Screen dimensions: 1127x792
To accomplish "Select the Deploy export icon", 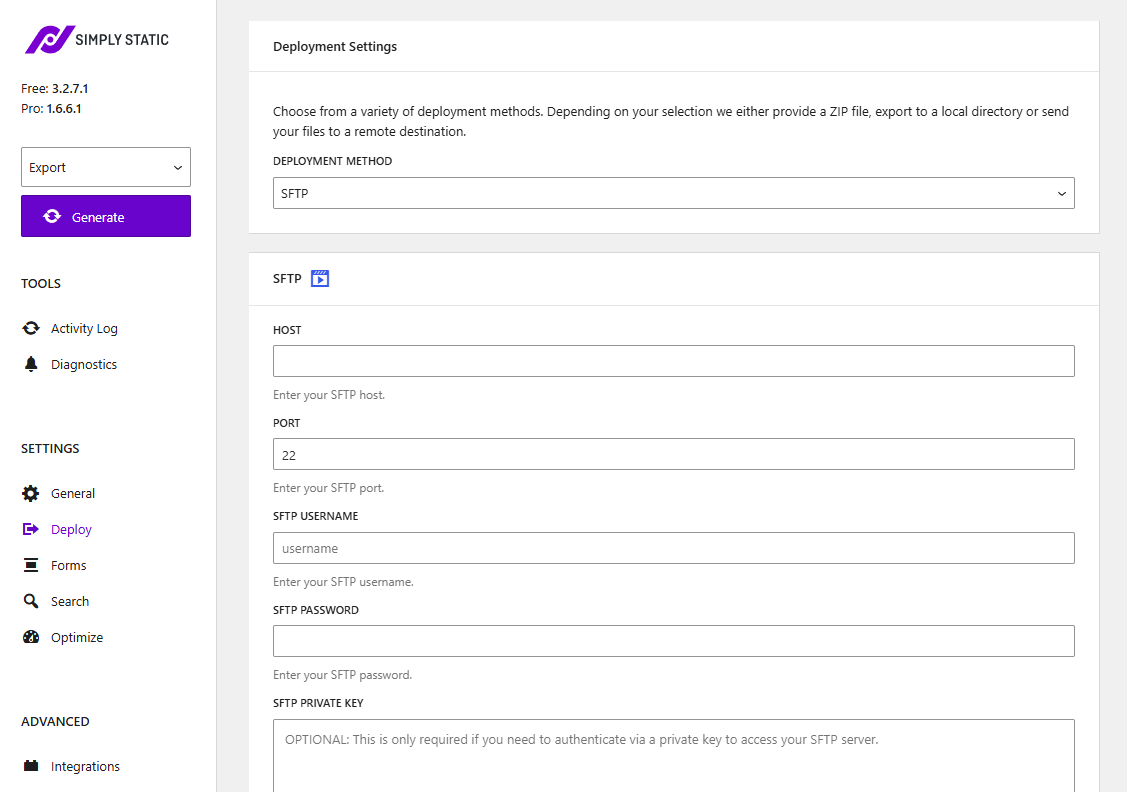I will click(29, 529).
